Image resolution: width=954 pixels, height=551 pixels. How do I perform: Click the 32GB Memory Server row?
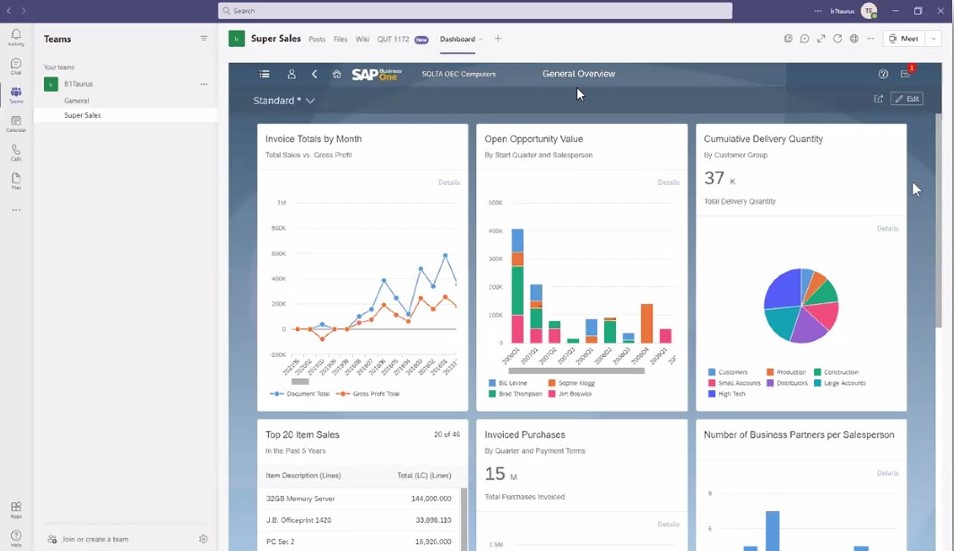[x=359, y=498]
